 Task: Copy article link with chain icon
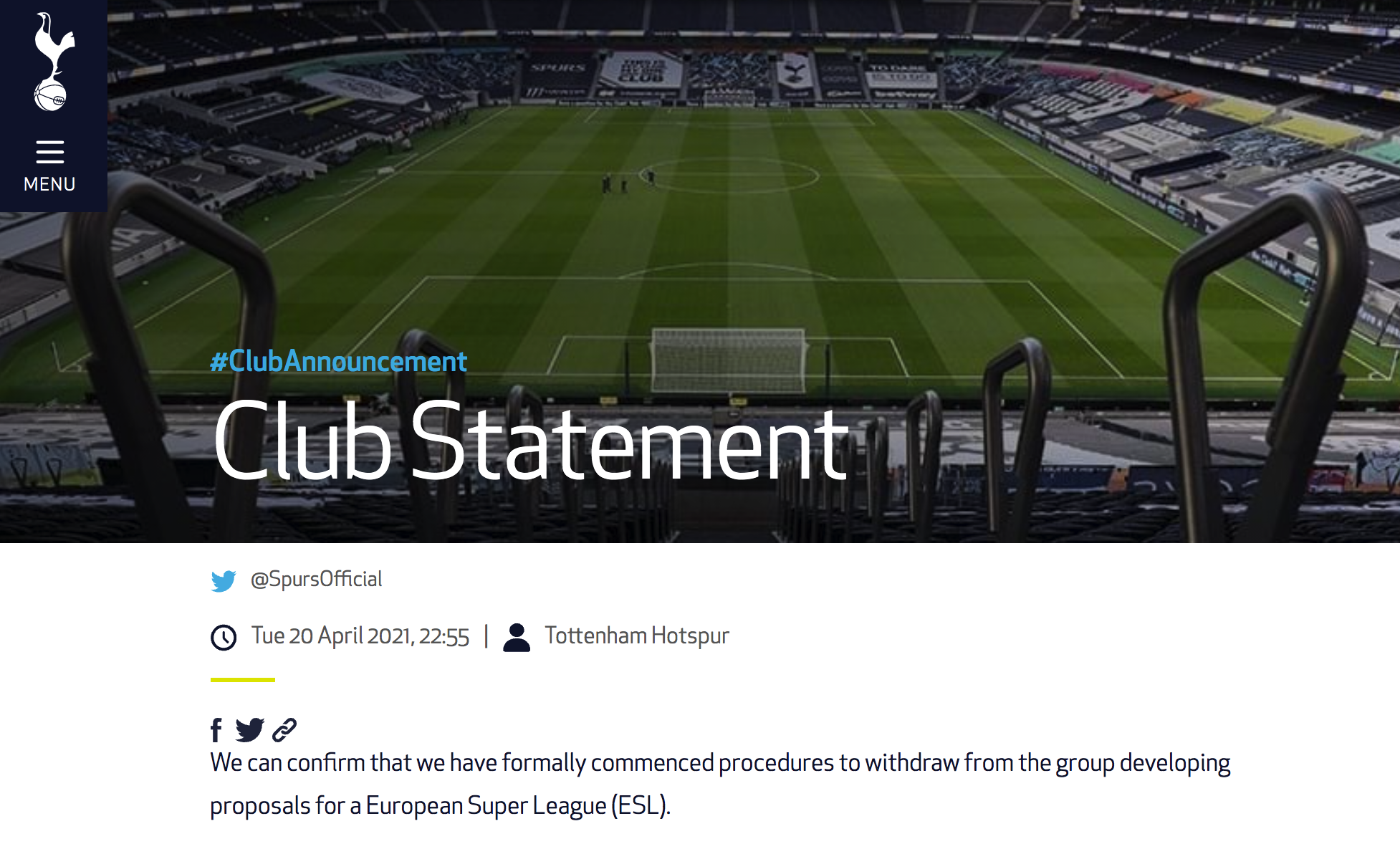(x=284, y=730)
